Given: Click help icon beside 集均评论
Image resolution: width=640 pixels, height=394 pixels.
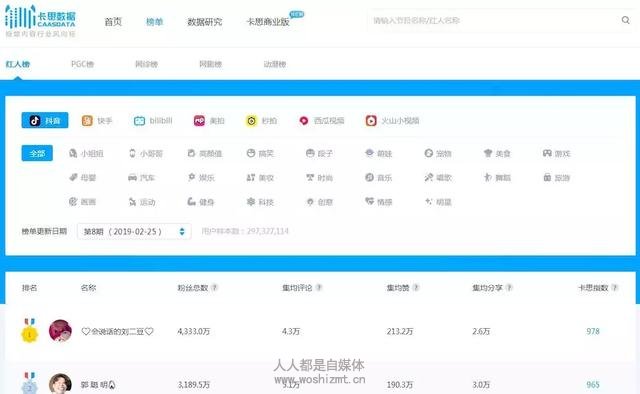Looking at the screenshot, I should click(319, 287).
